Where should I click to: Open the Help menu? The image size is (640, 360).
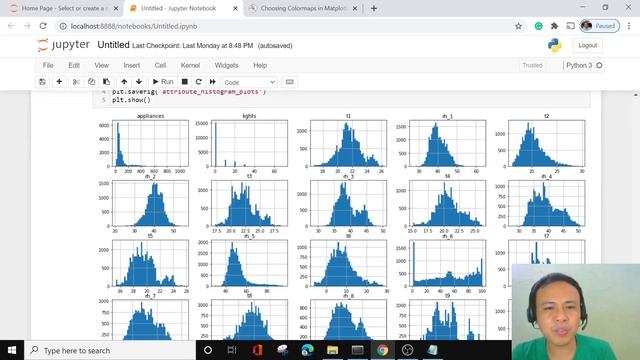click(260, 65)
